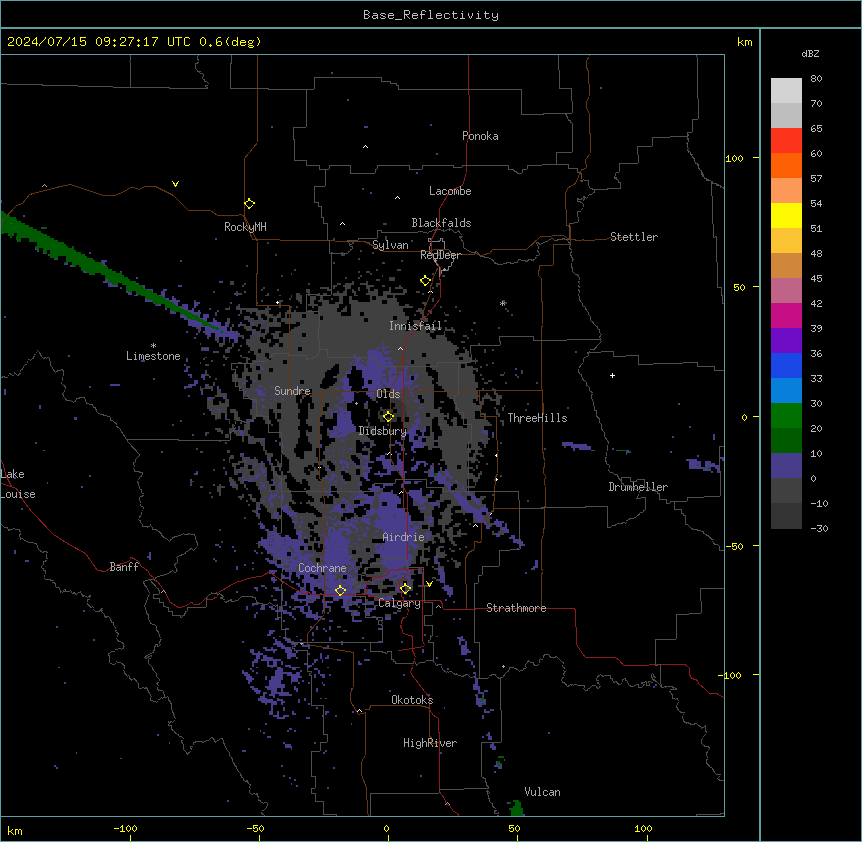Select the Sylvan label

pos(390,245)
